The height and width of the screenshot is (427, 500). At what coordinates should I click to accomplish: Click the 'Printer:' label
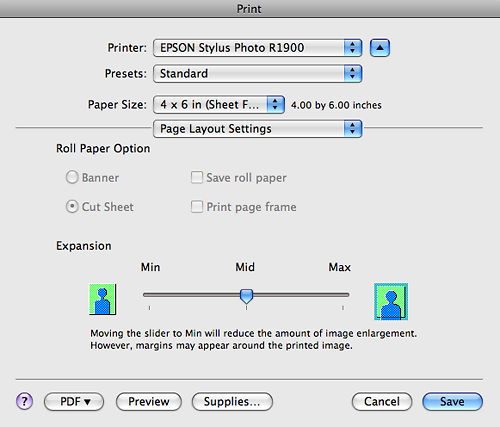click(x=127, y=48)
